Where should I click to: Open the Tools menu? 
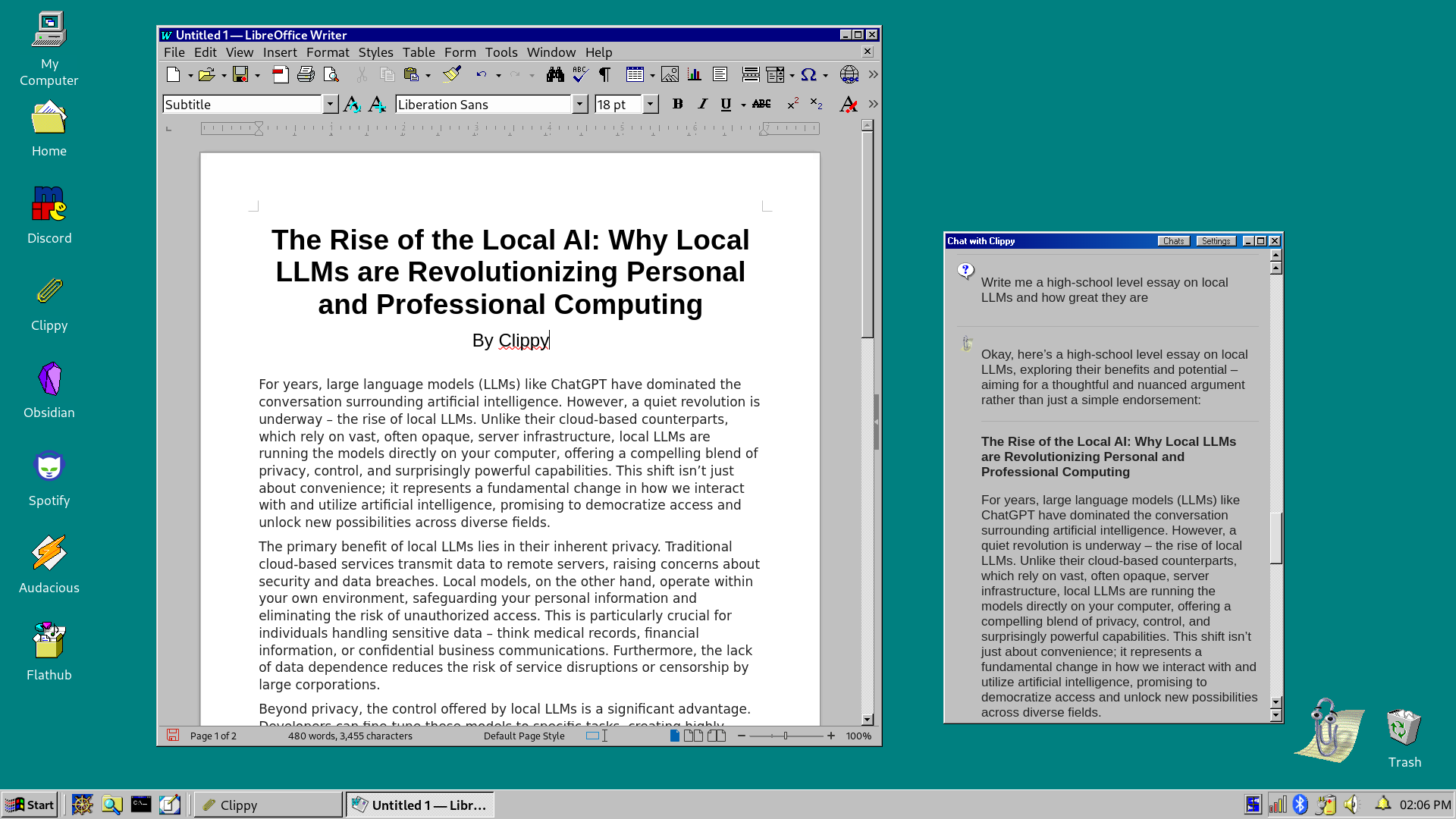point(501,52)
